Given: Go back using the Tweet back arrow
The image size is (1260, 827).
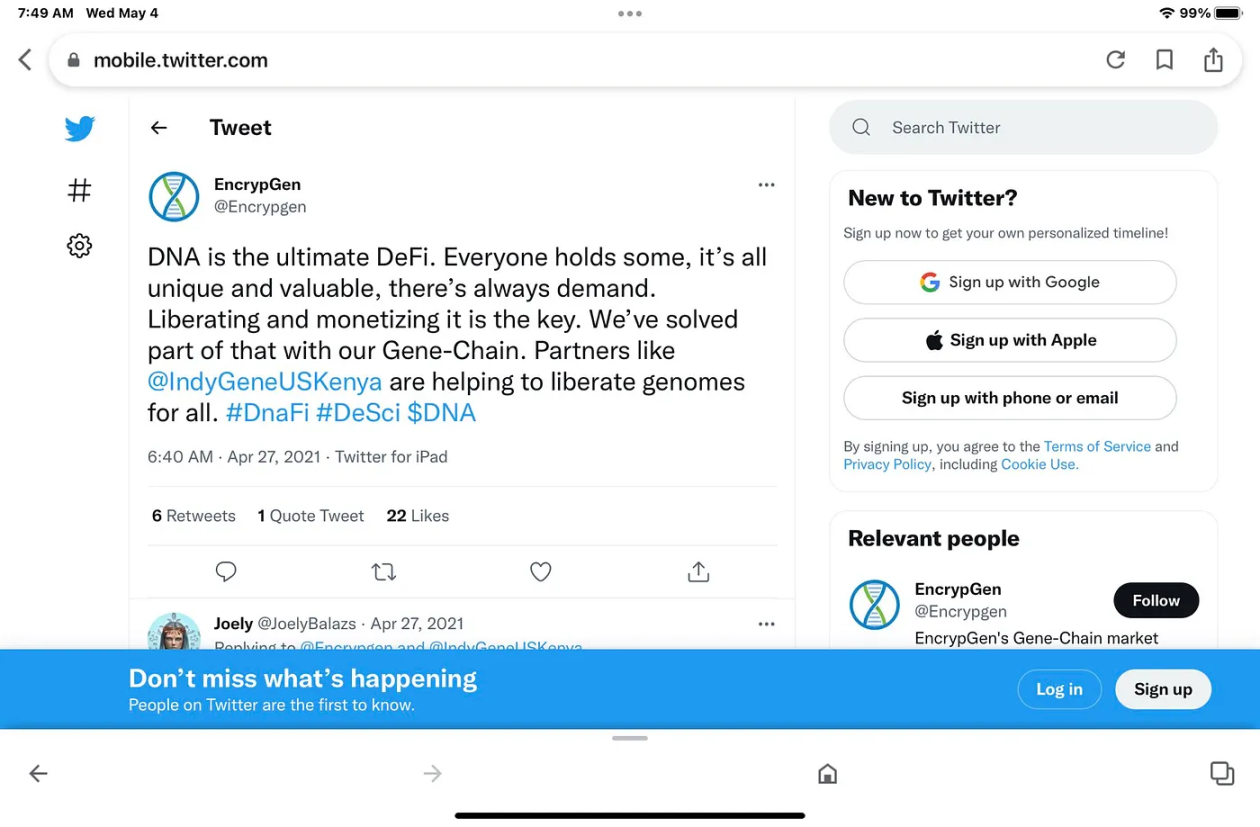Looking at the screenshot, I should click(x=159, y=128).
